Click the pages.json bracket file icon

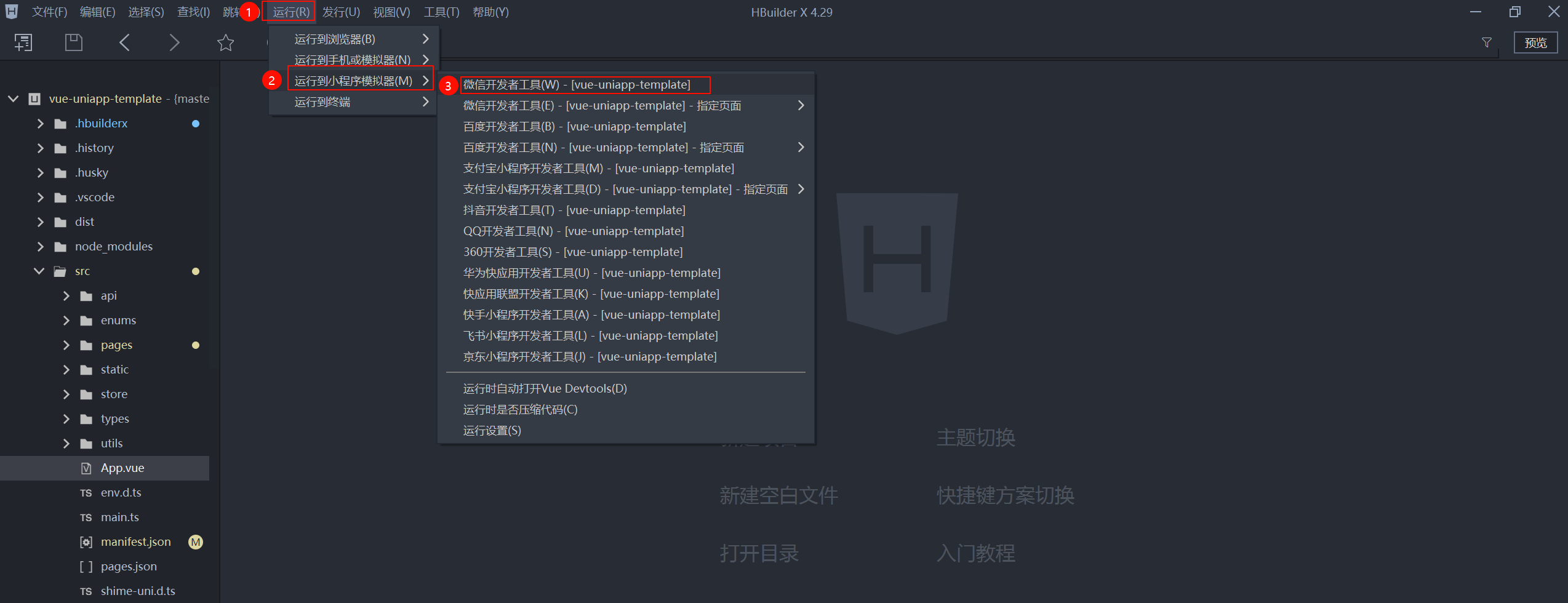click(86, 567)
